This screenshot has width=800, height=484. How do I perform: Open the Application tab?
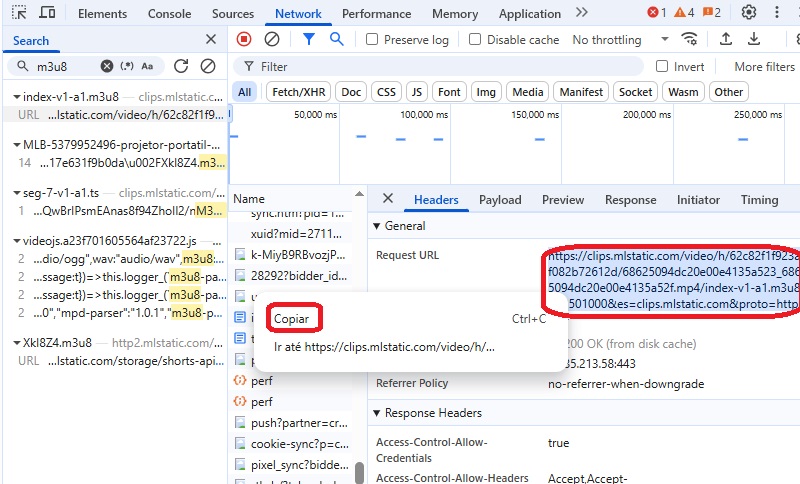point(530,14)
